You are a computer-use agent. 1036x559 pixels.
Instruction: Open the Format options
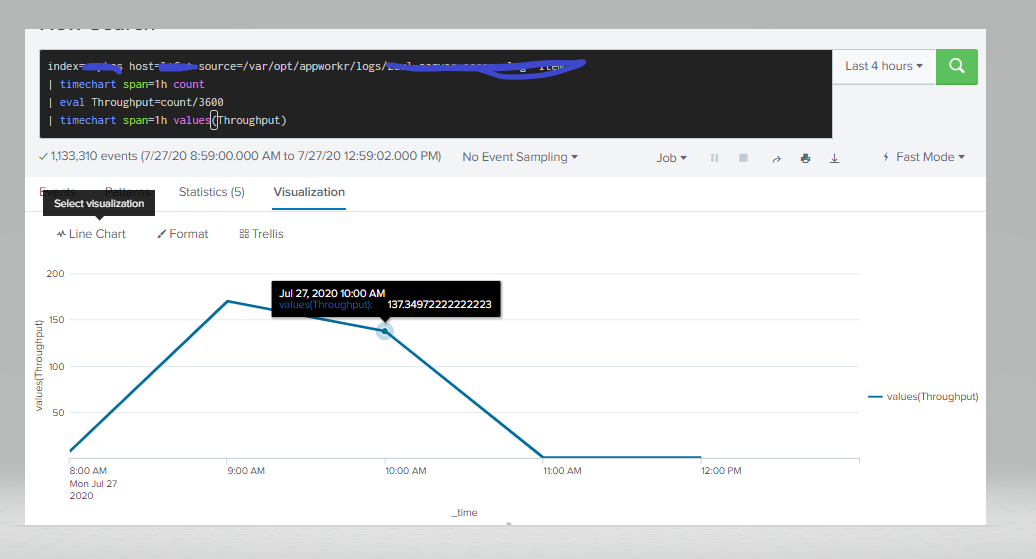[x=182, y=234]
